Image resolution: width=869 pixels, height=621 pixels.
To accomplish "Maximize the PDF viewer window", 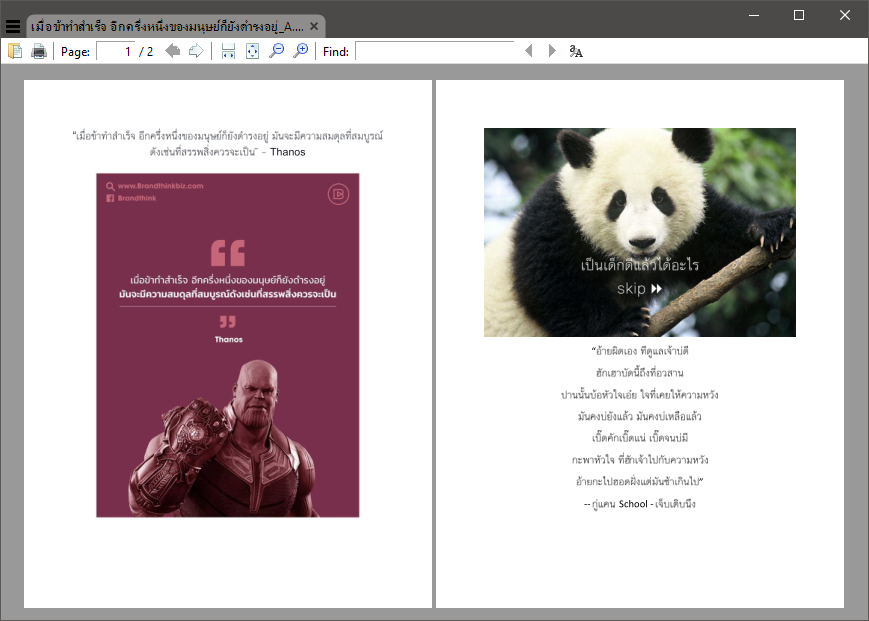I will (x=799, y=16).
